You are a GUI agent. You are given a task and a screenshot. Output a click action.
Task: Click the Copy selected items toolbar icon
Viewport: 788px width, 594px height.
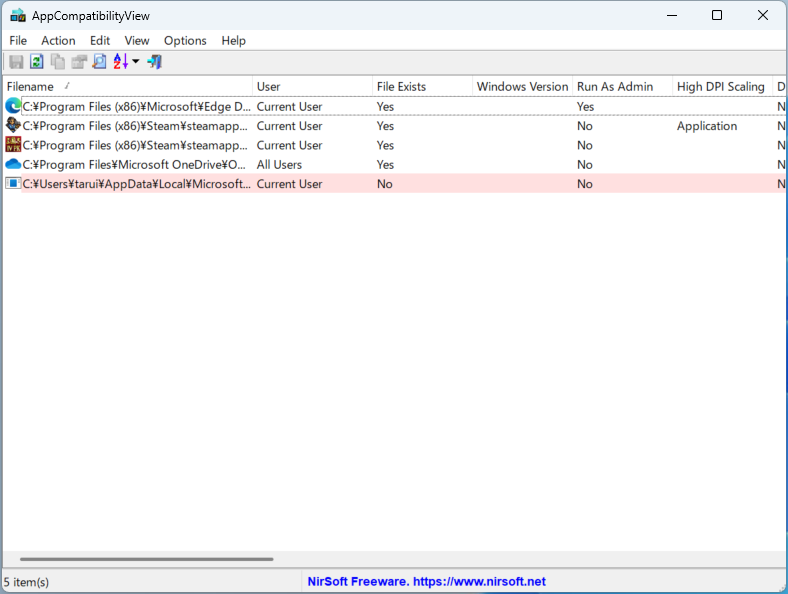58,62
